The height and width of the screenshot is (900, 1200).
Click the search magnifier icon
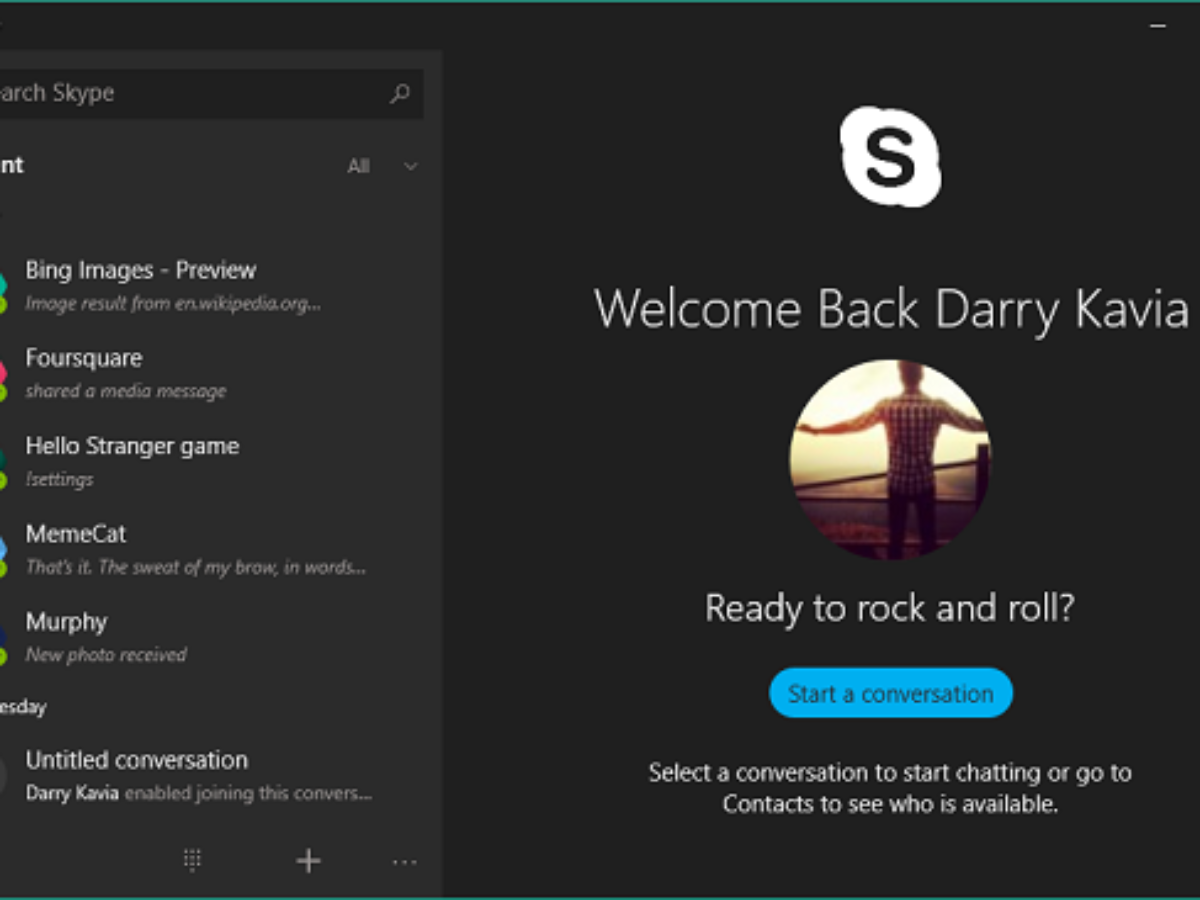[x=400, y=94]
